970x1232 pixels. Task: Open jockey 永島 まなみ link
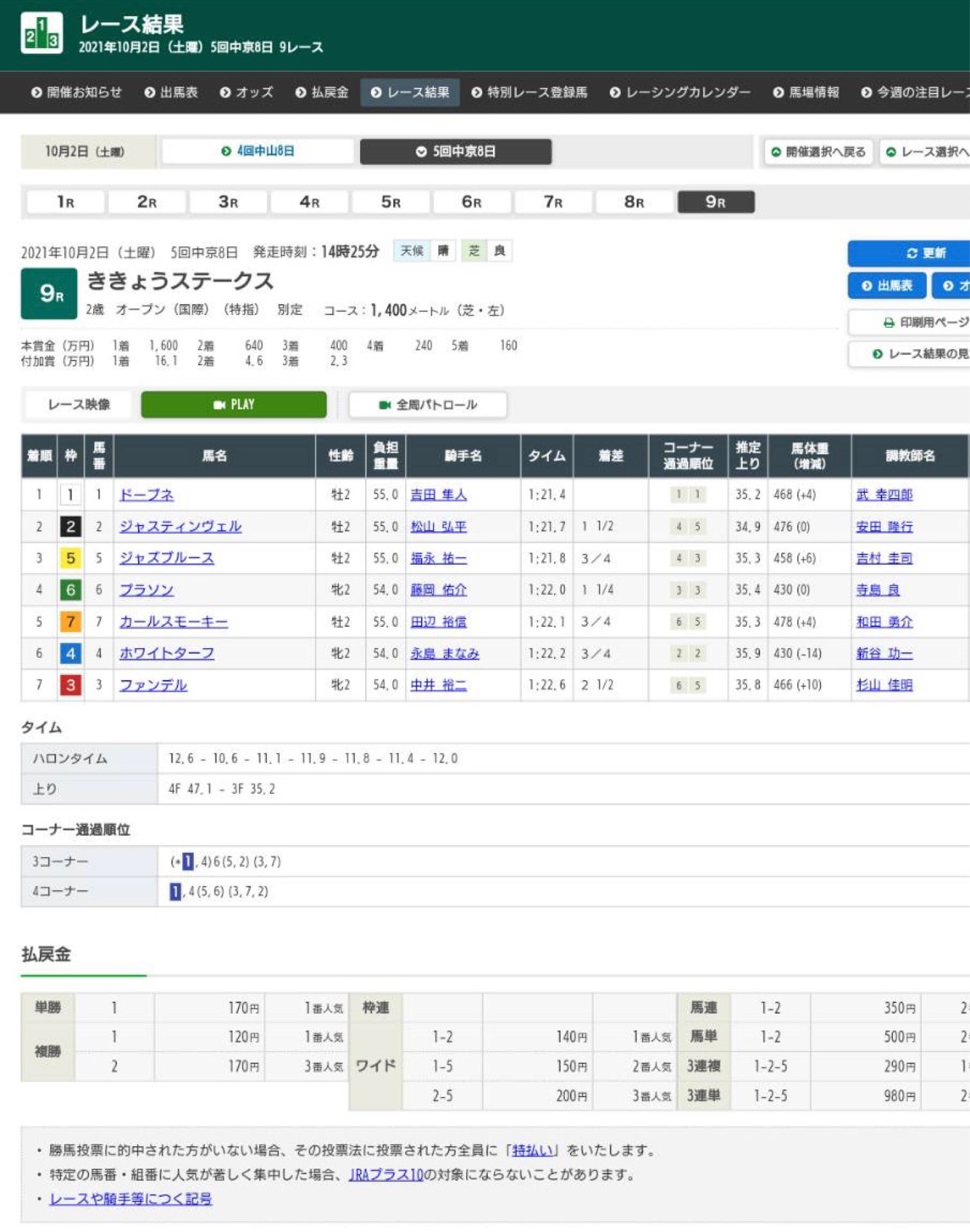pos(445,653)
